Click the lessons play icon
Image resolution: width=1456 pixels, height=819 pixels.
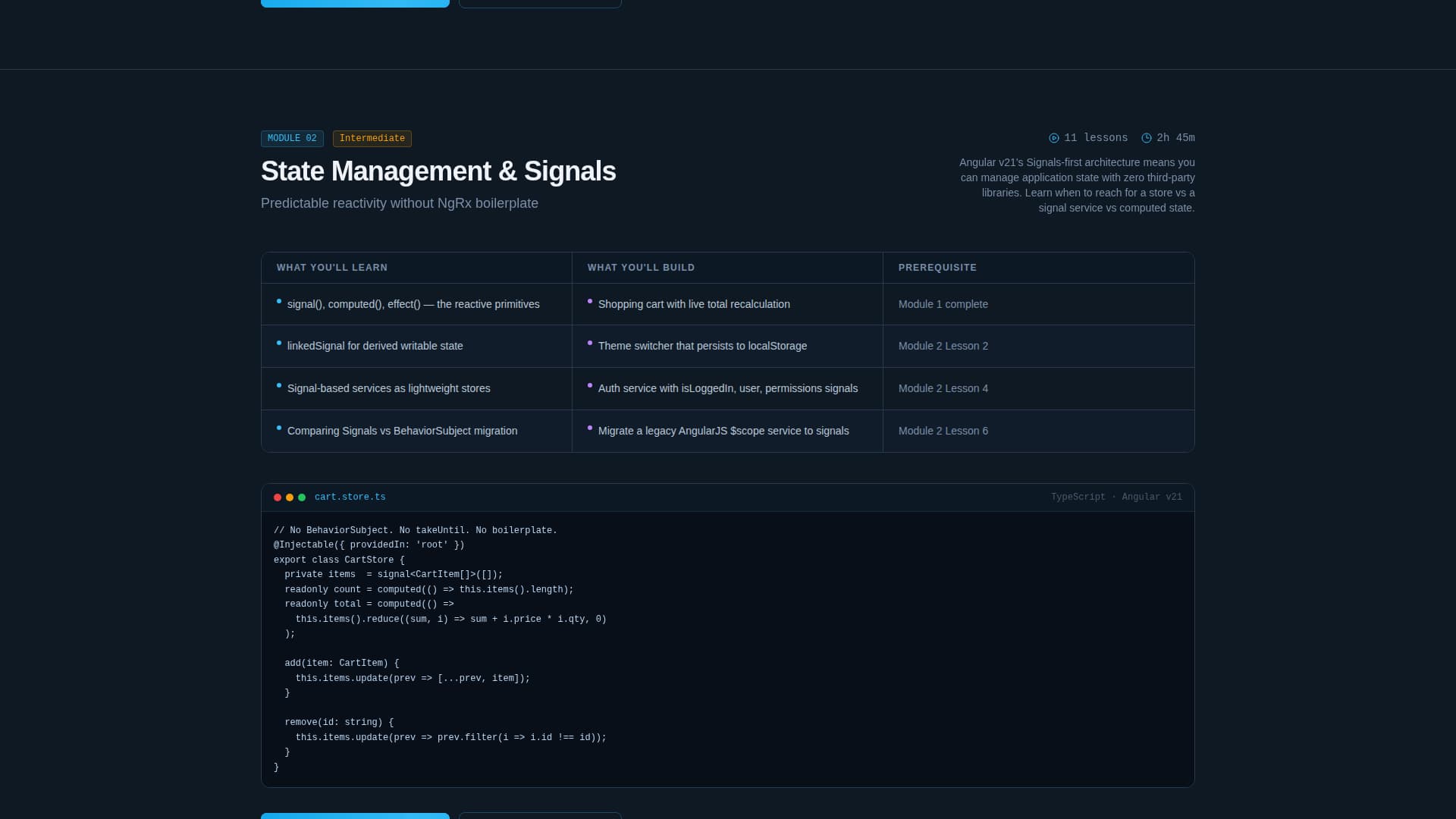(1053, 138)
